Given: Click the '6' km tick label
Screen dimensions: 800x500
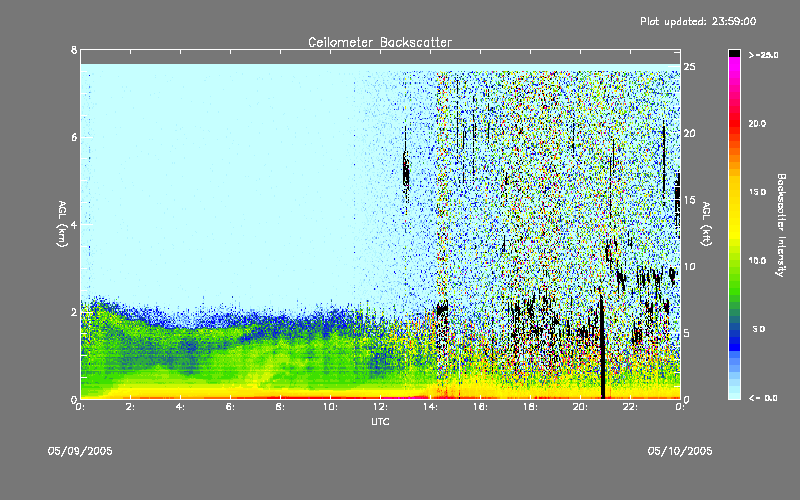Looking at the screenshot, I should [x=74, y=137].
